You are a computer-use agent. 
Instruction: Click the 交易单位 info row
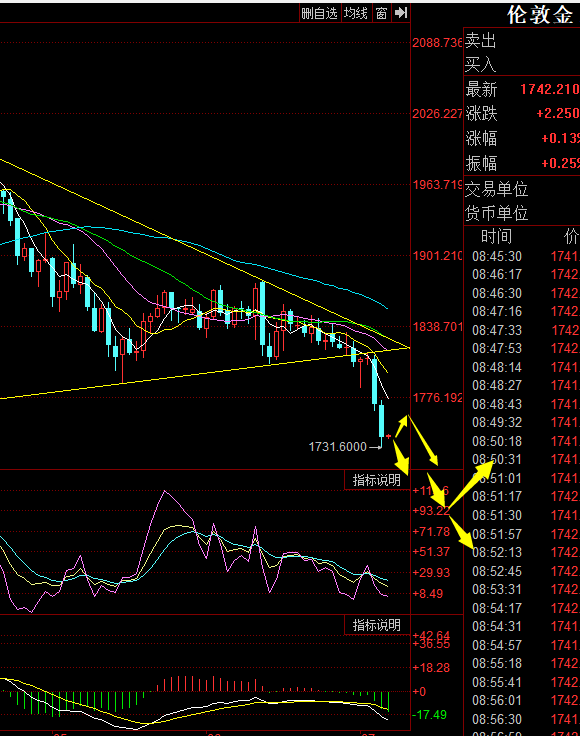pyautogui.click(x=522, y=189)
